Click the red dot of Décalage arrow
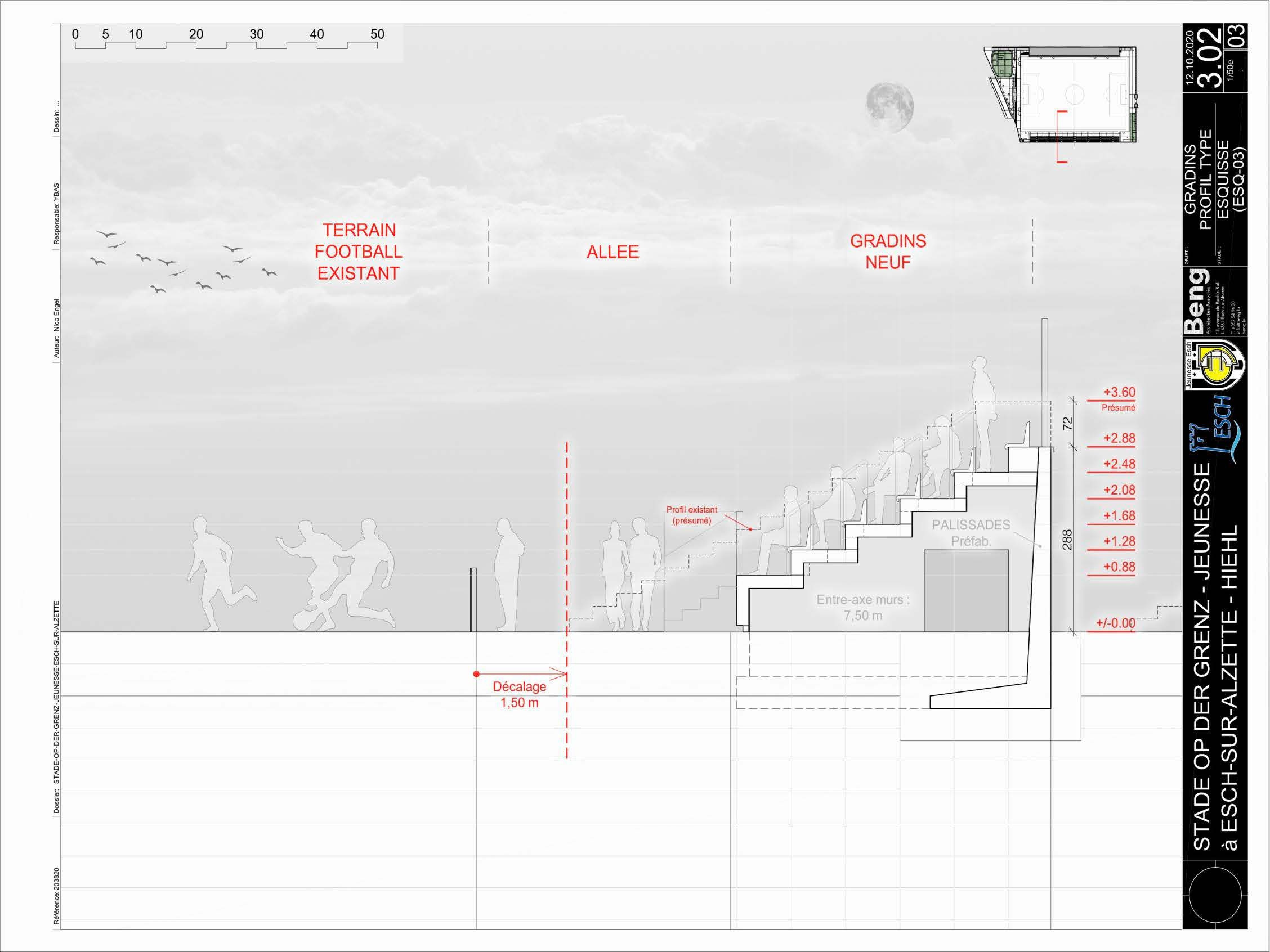 click(476, 674)
